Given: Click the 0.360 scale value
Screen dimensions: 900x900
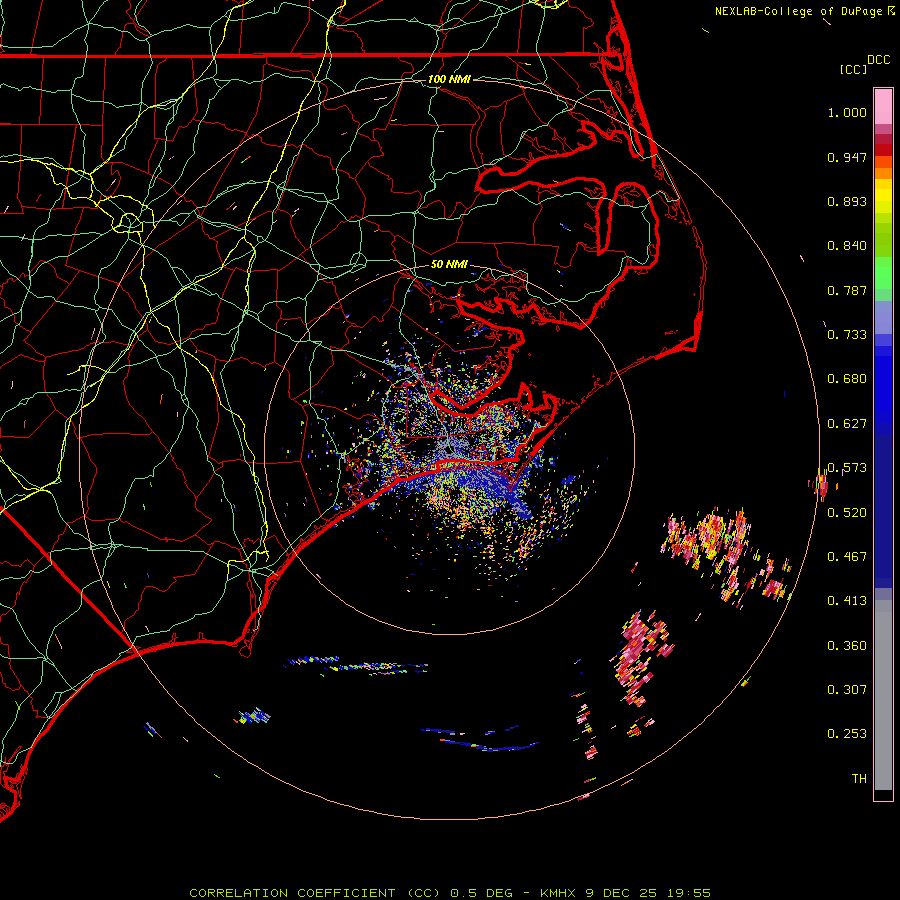Looking at the screenshot, I should (847, 646).
